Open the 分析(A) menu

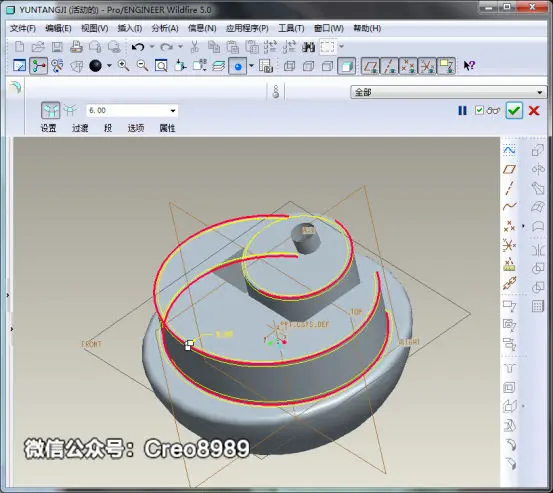(165, 28)
